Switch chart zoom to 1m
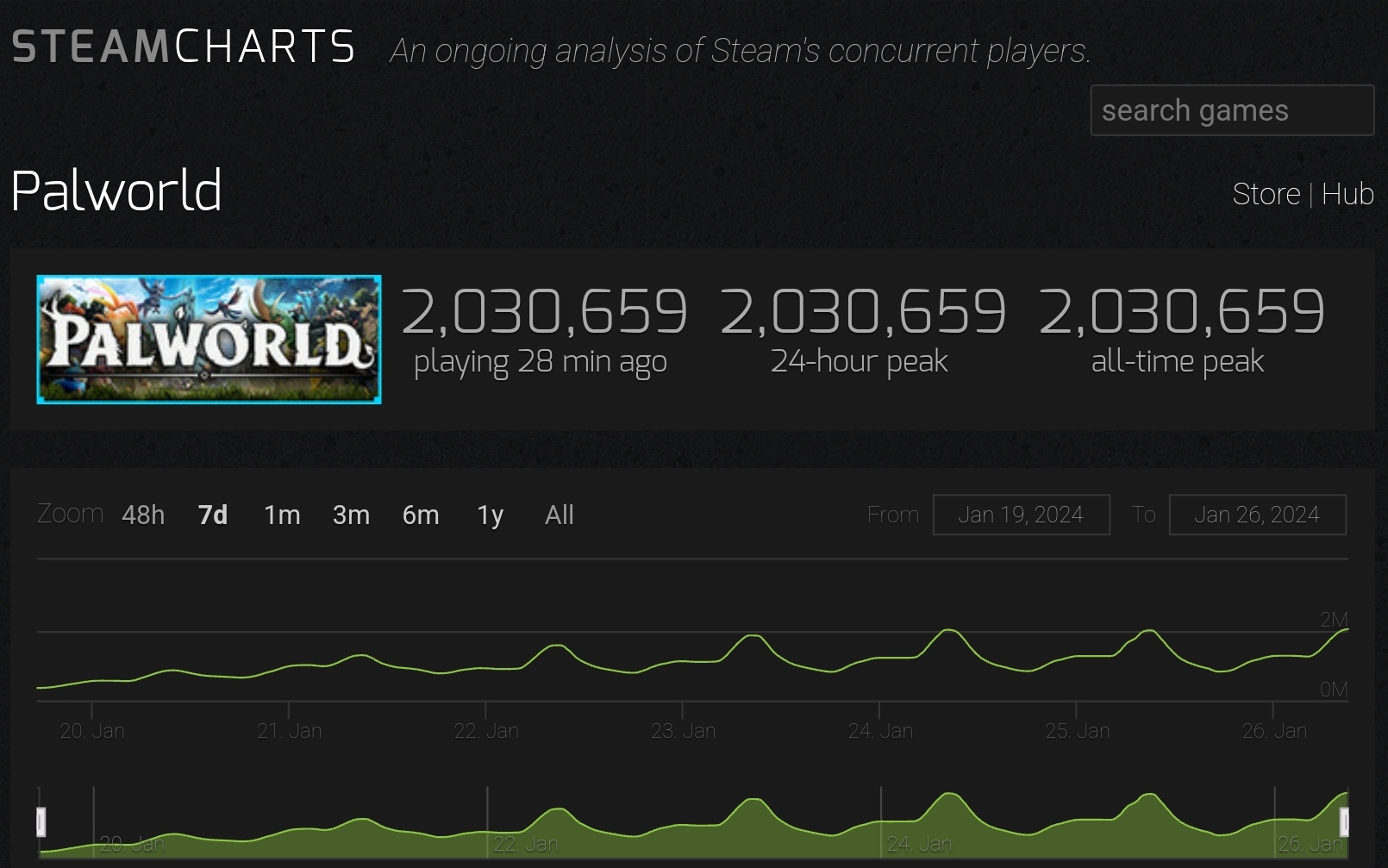Screen dimensions: 1388x868 [282, 515]
